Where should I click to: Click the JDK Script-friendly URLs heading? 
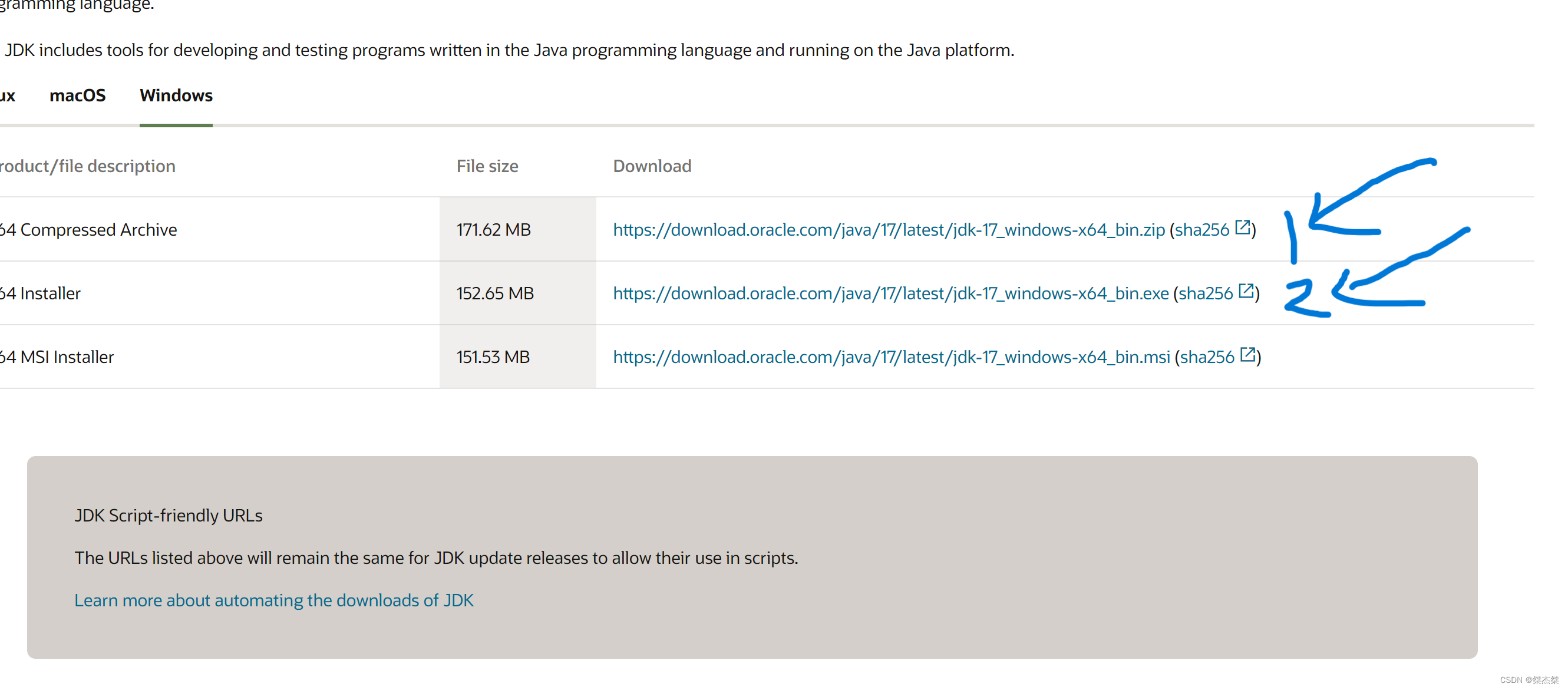tap(168, 516)
